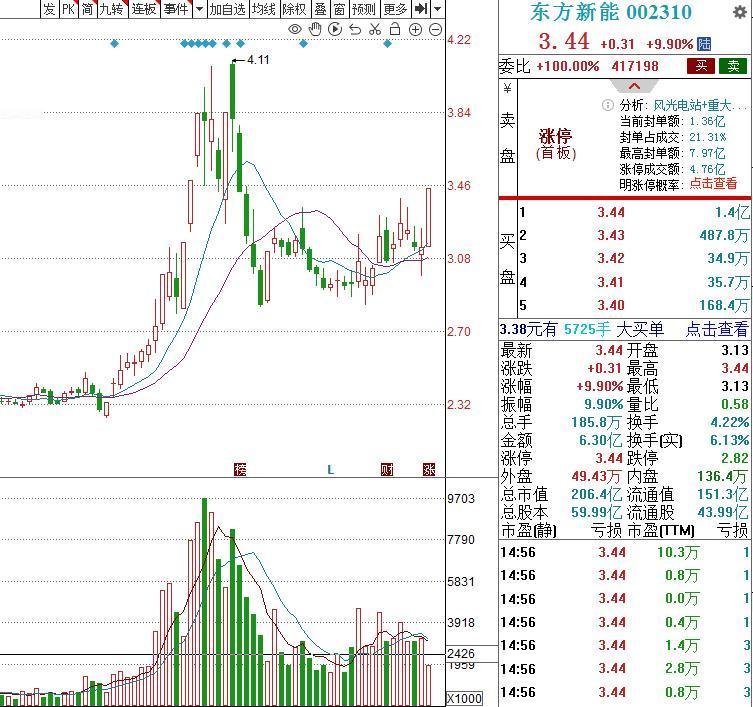Click the blue L marker on chart
The height and width of the screenshot is (707, 753).
click(330, 470)
